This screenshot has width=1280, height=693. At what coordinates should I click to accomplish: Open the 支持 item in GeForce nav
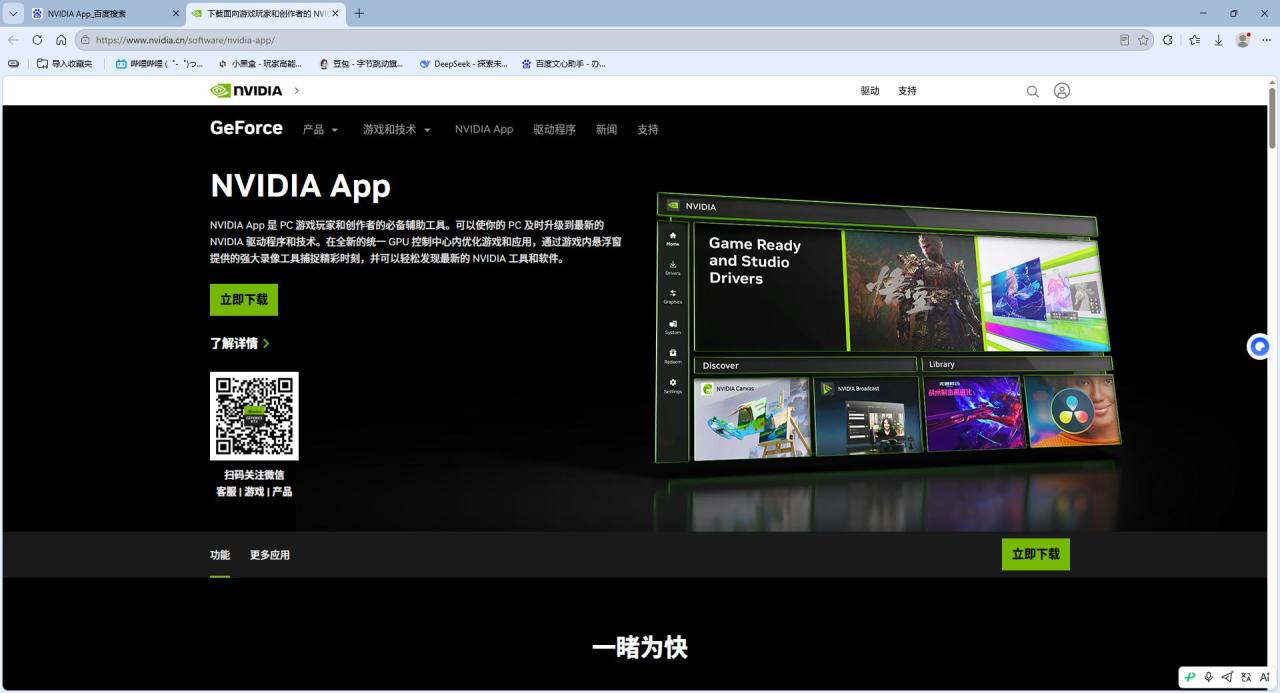[648, 129]
